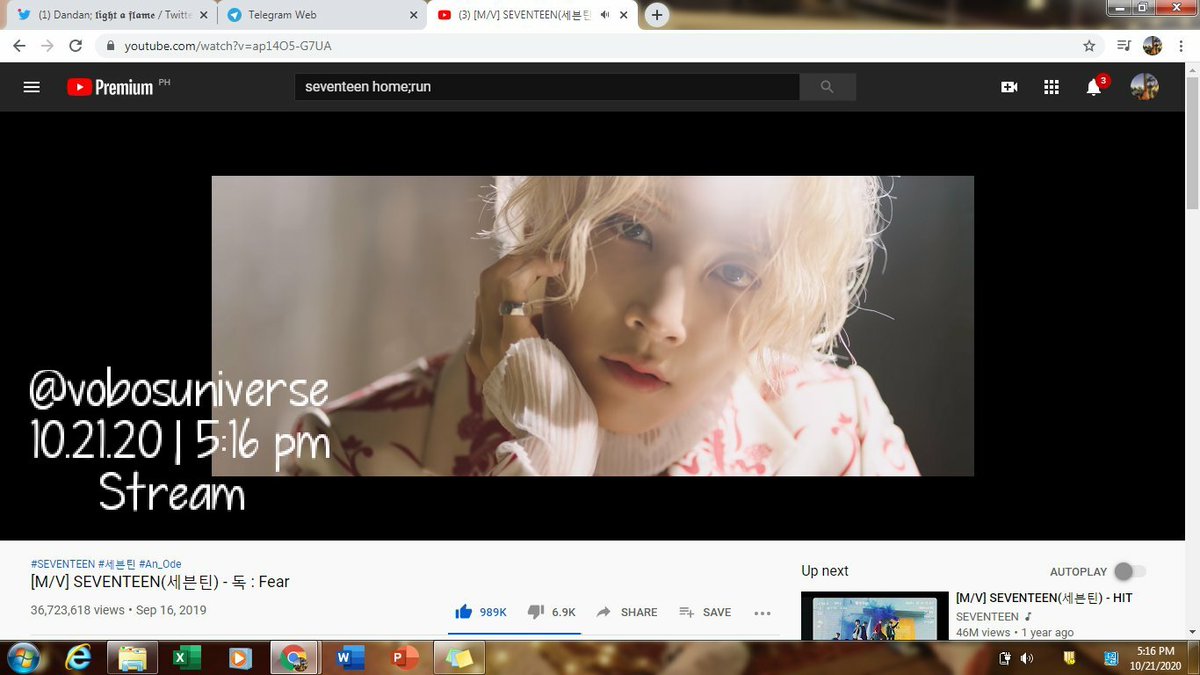The height and width of the screenshot is (675, 1200).
Task: Click the YouTube search input field
Action: click(x=547, y=87)
